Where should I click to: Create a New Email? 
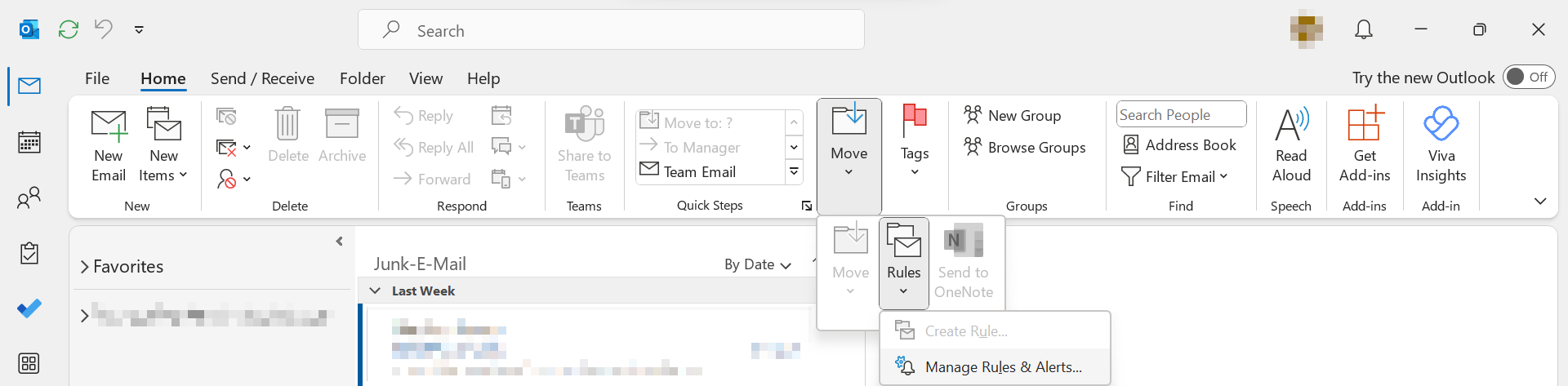pos(109,145)
